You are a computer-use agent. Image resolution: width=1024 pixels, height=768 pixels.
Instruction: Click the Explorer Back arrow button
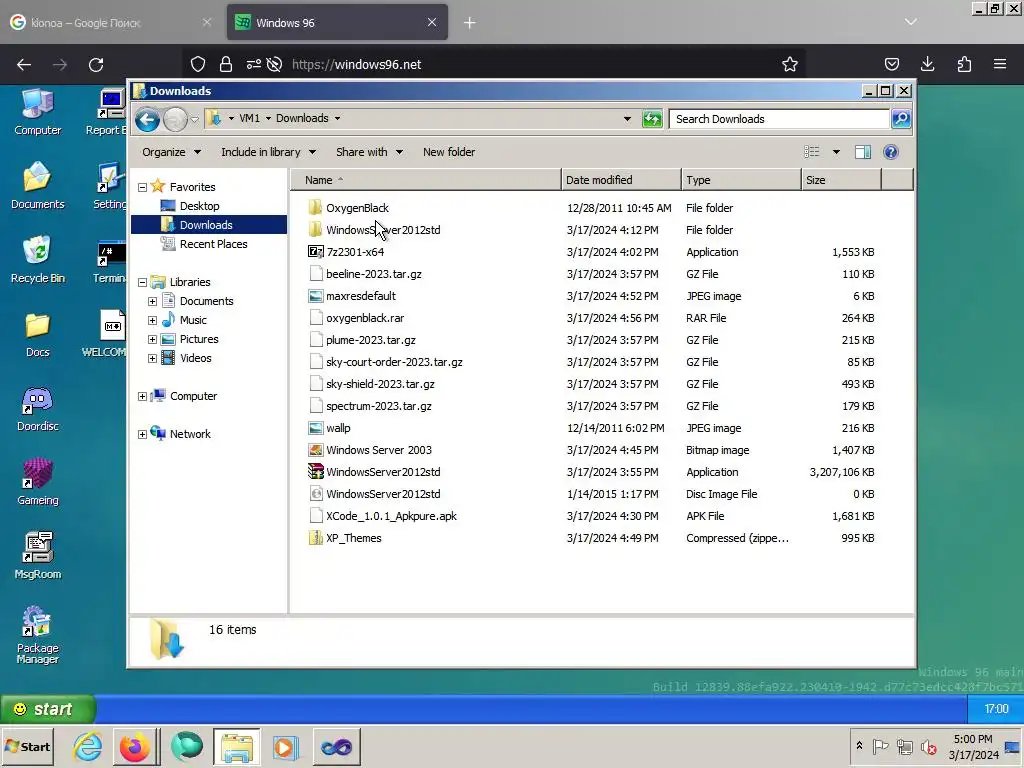click(148, 120)
